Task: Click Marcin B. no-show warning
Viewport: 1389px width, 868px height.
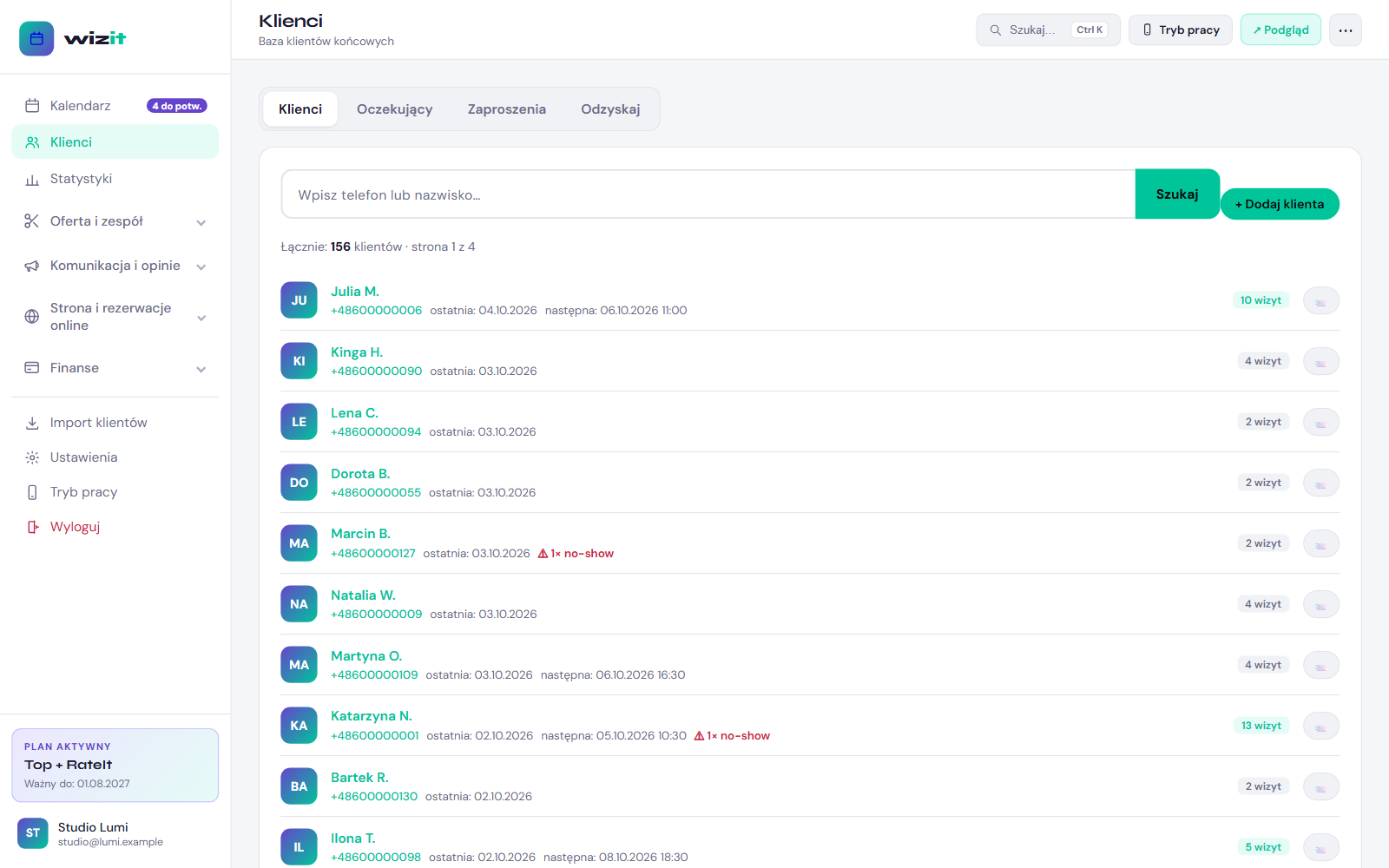Action: coord(576,554)
